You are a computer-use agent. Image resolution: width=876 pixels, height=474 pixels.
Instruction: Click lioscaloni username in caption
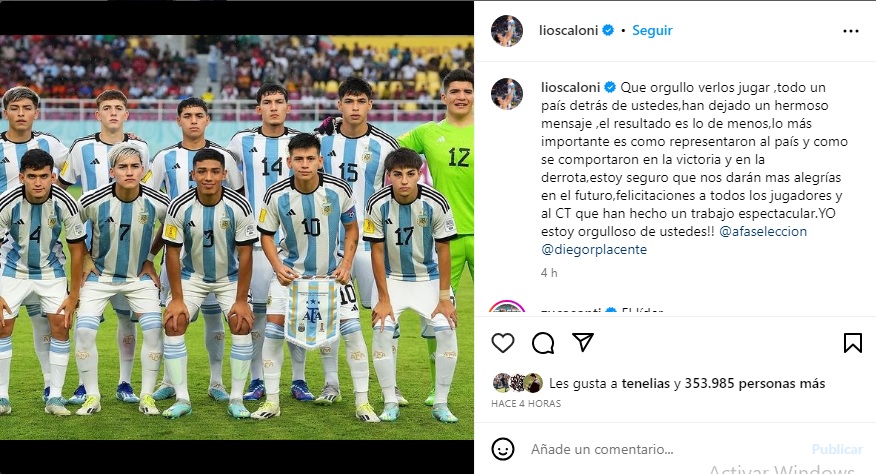tap(570, 87)
